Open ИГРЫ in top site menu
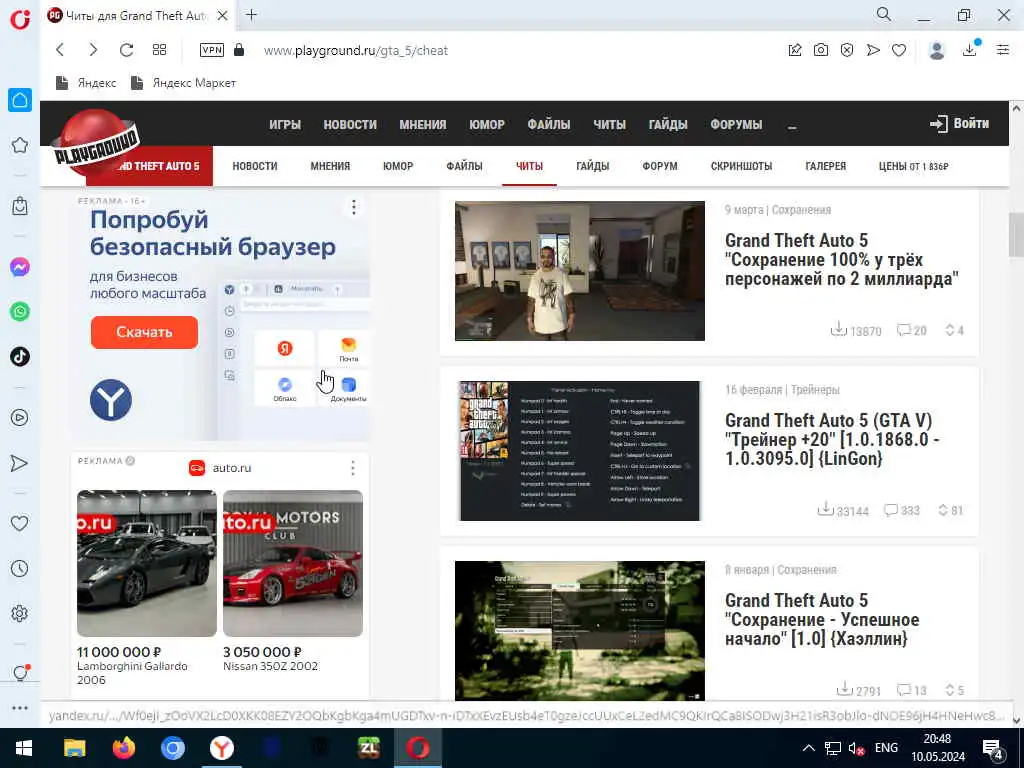Viewport: 1024px width, 768px height. (285, 124)
